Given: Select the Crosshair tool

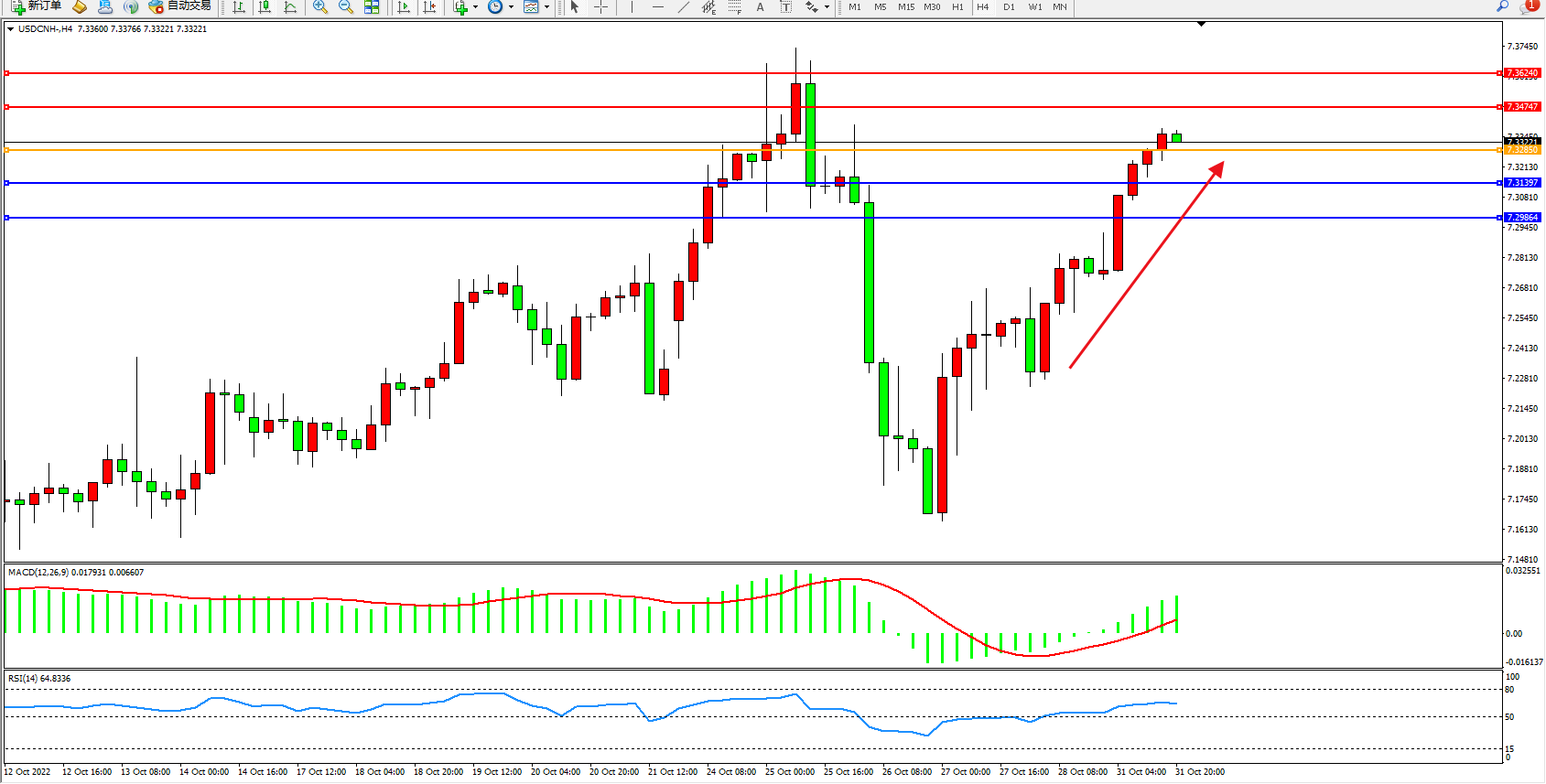Looking at the screenshot, I should (x=600, y=6).
